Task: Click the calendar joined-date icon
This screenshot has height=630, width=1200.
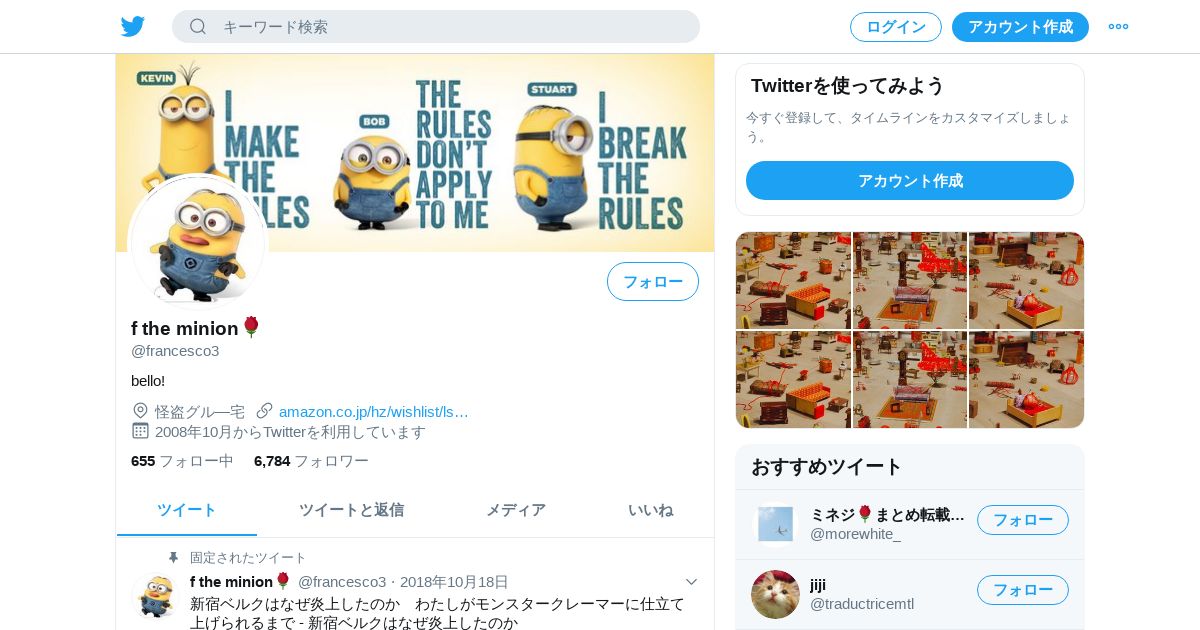Action: pos(140,431)
